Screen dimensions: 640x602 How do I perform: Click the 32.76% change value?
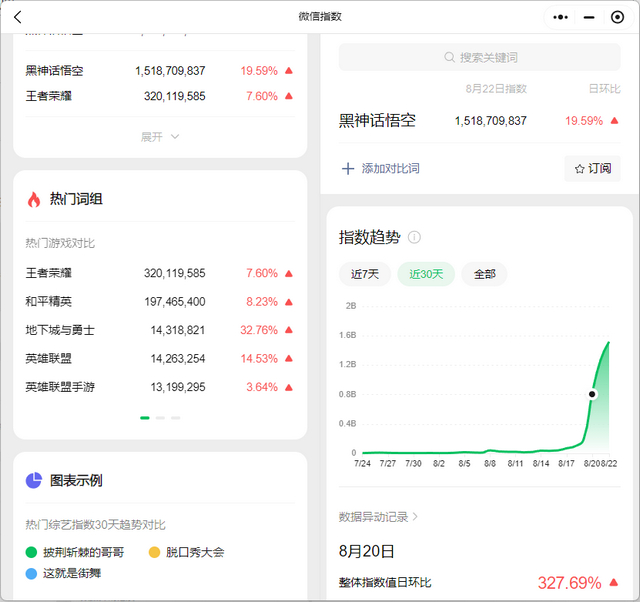click(x=259, y=330)
